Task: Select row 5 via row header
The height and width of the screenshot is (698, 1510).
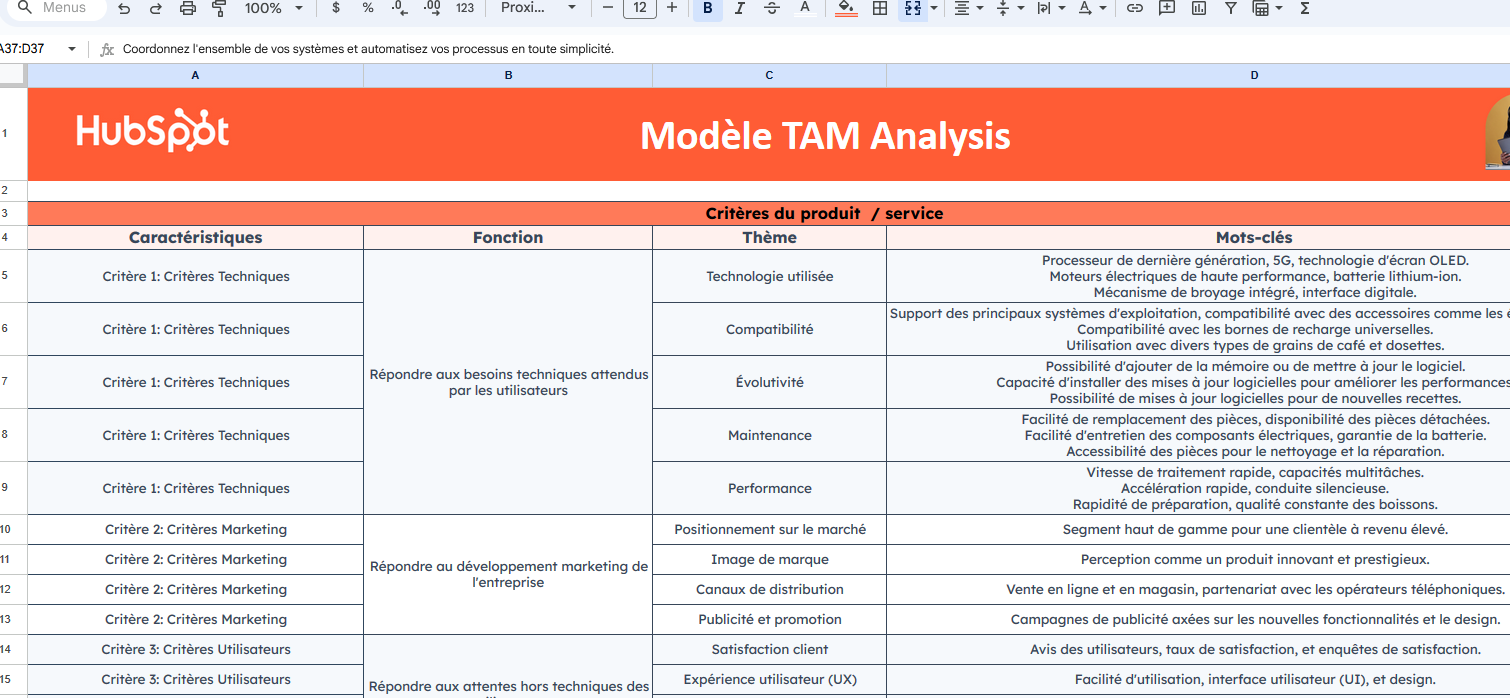Action: [x=13, y=276]
